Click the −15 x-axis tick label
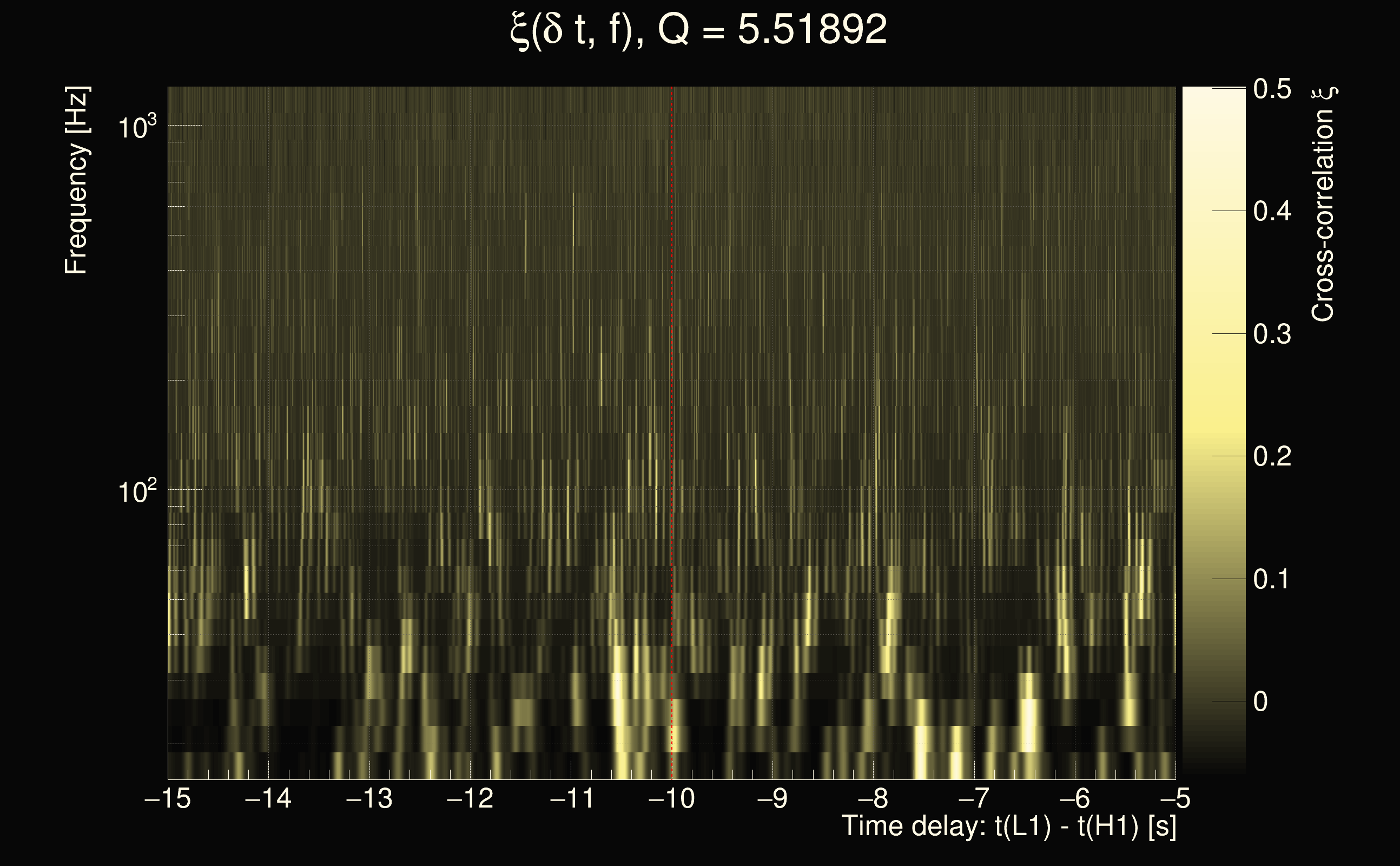Image resolution: width=1400 pixels, height=866 pixels. click(x=168, y=798)
